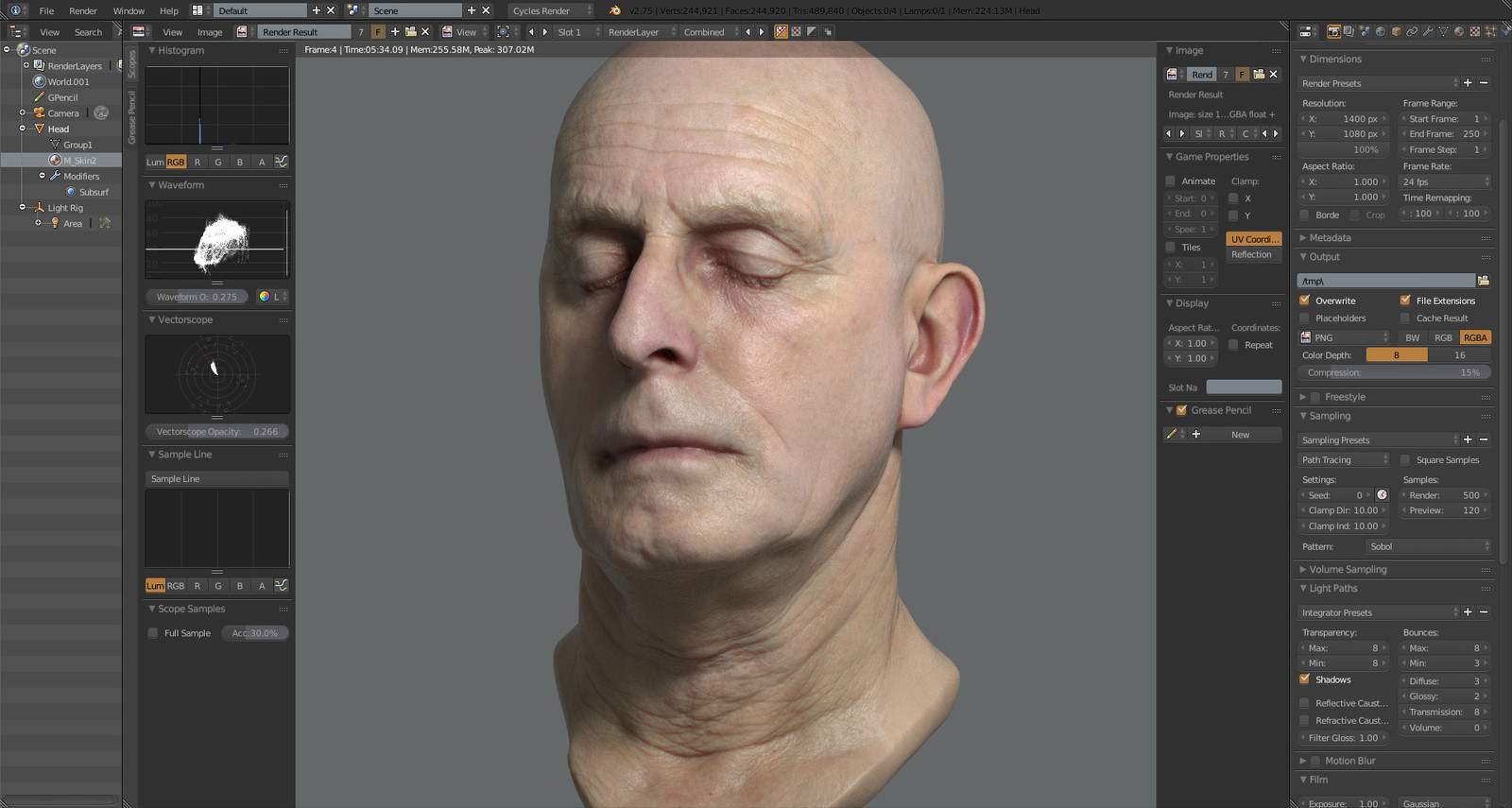Open the World properties globe icon
Viewport: 1512px width, 808px height.
1381,31
